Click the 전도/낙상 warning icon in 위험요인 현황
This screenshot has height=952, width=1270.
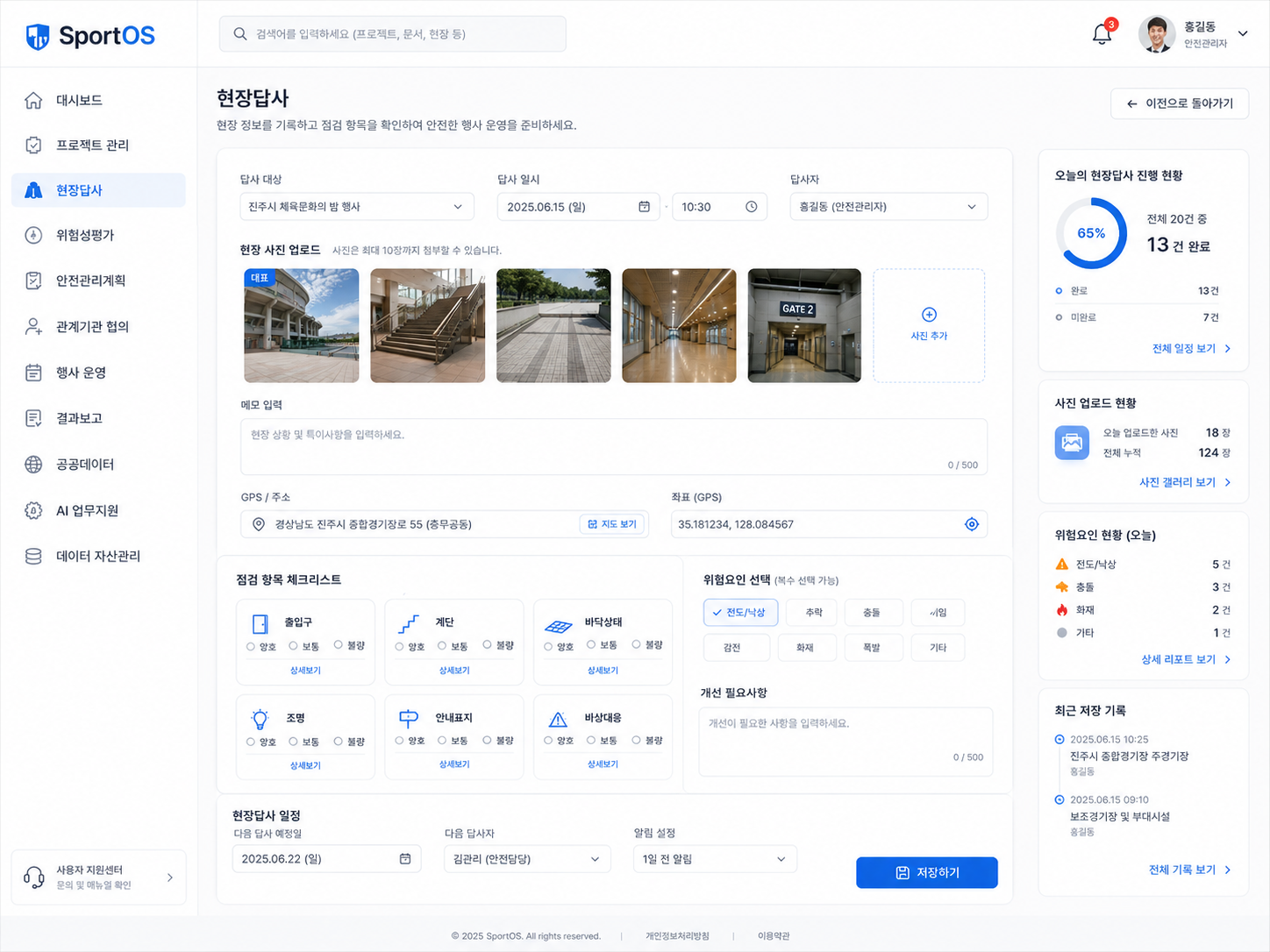[1062, 565]
